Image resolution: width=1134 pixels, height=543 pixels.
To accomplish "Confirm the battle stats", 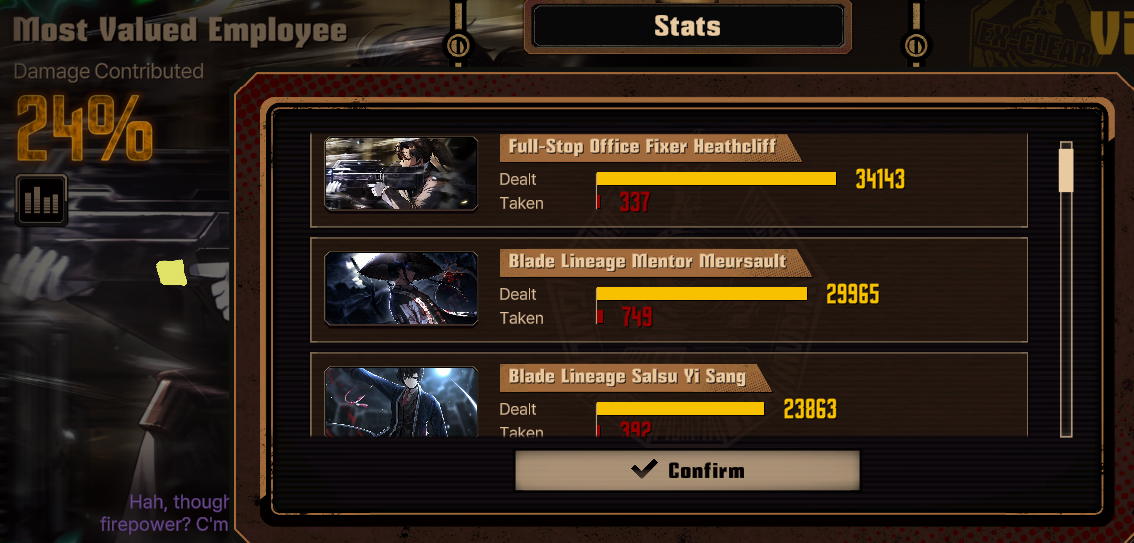I will point(687,470).
